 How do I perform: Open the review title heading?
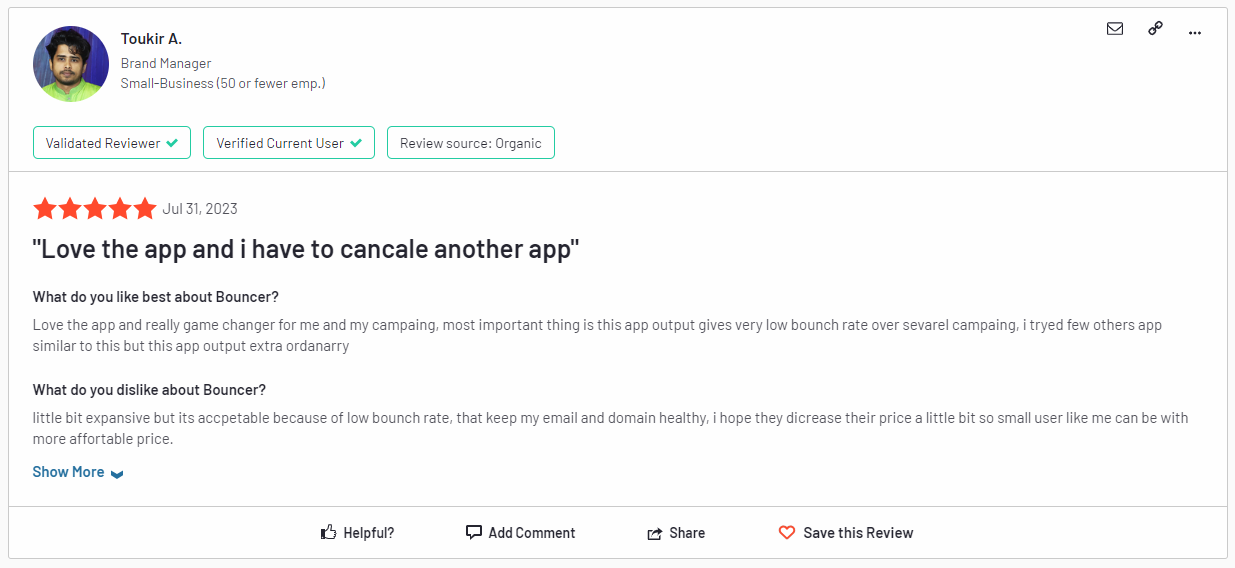pyautogui.click(x=306, y=249)
